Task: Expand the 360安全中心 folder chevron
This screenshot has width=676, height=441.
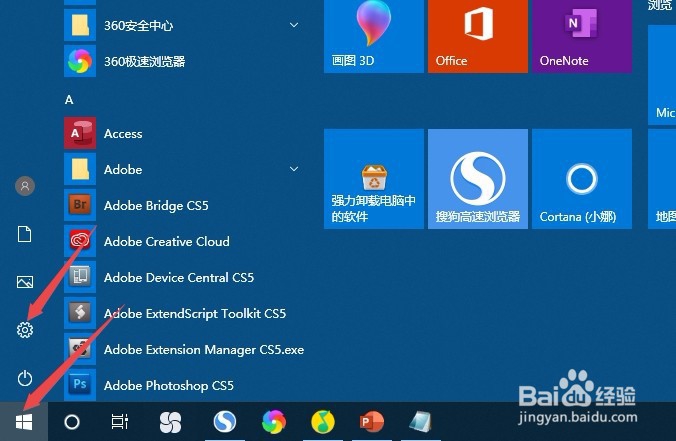Action: click(x=294, y=25)
